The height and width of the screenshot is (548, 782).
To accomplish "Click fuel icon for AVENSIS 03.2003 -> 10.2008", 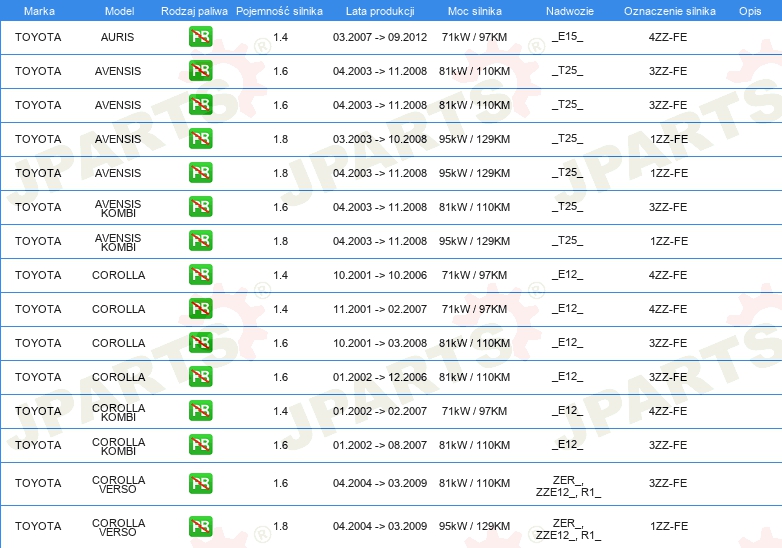I will pyautogui.click(x=200, y=139).
